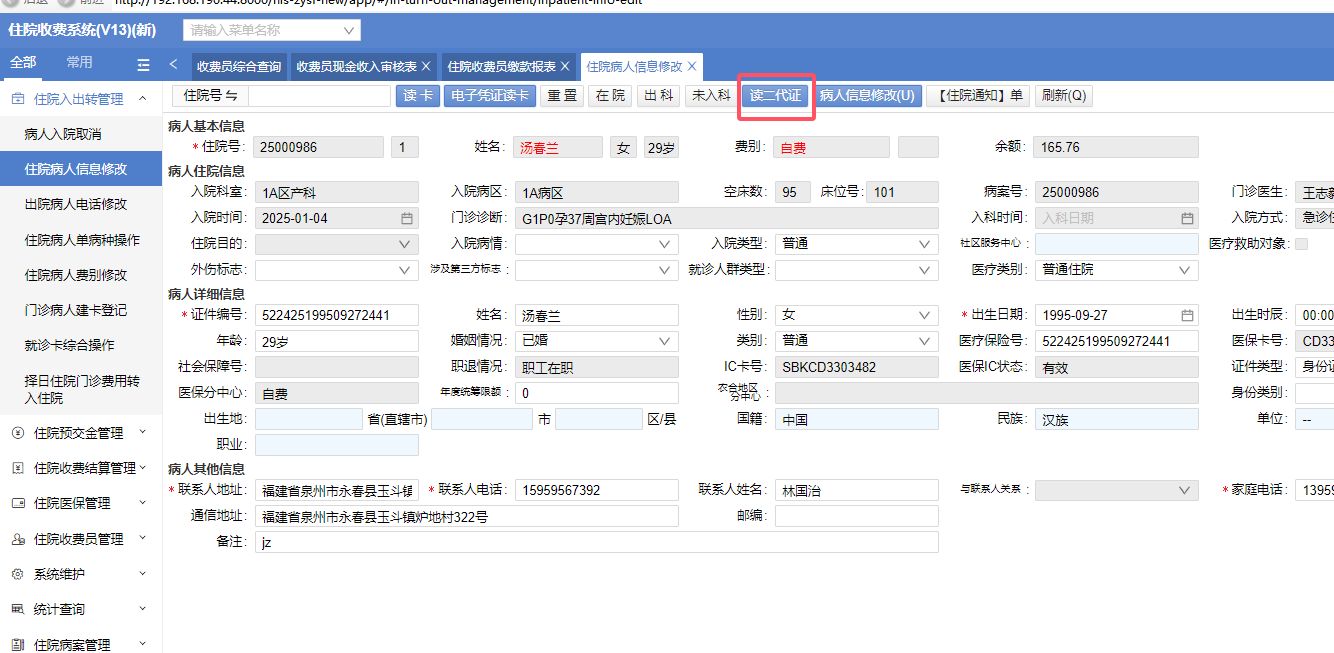The width and height of the screenshot is (1334, 653).
Task: Click the tab scroll-left arrow icon
Action: coord(173,65)
